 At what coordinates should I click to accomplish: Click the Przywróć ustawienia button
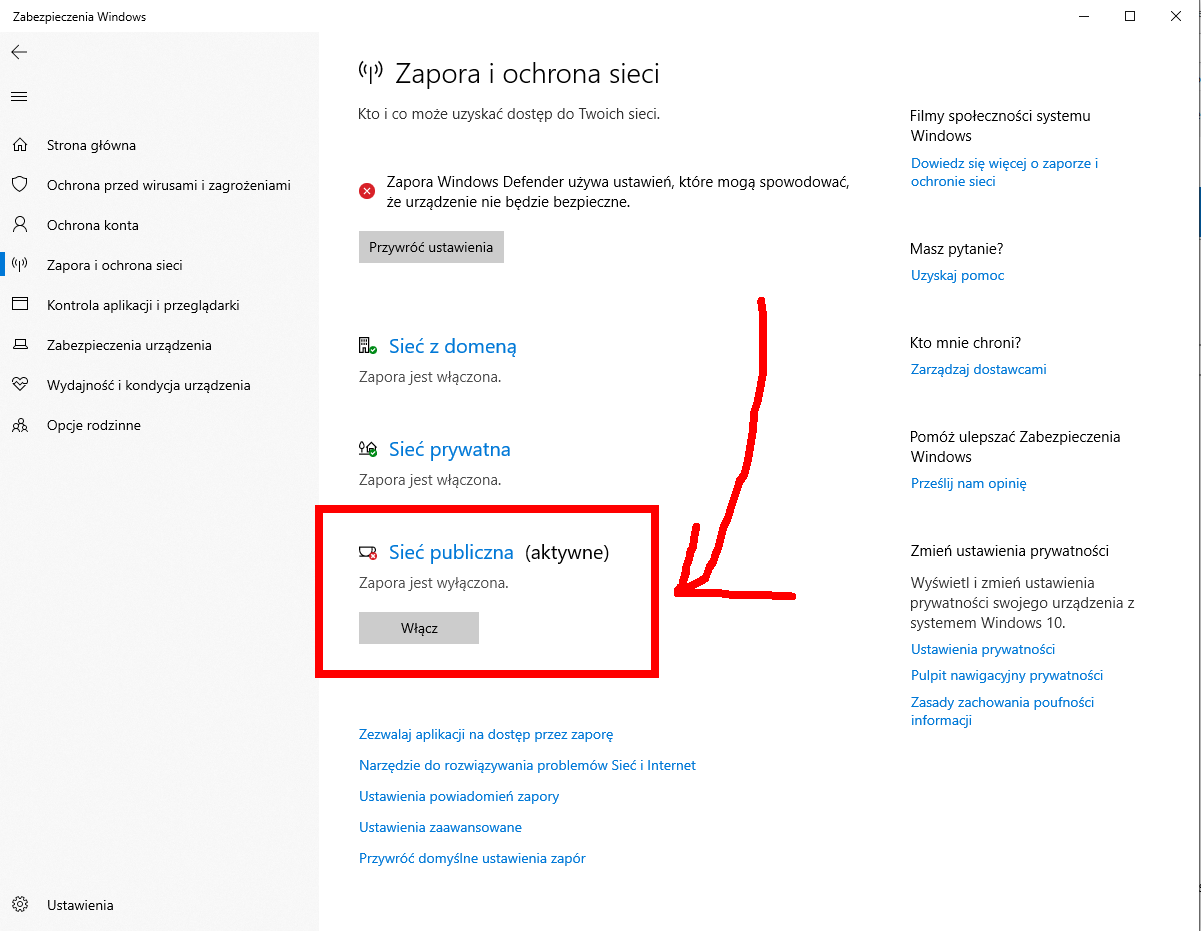431,247
